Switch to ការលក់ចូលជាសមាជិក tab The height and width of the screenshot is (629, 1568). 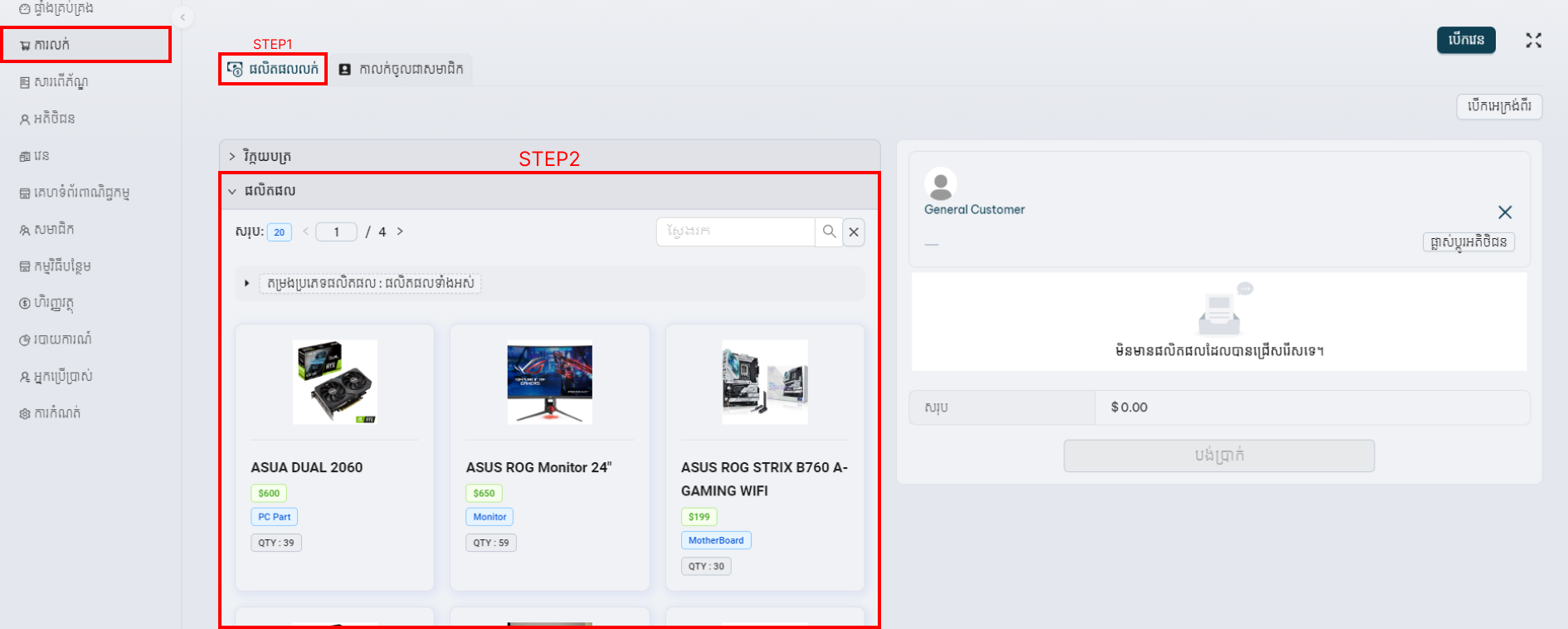[402, 69]
